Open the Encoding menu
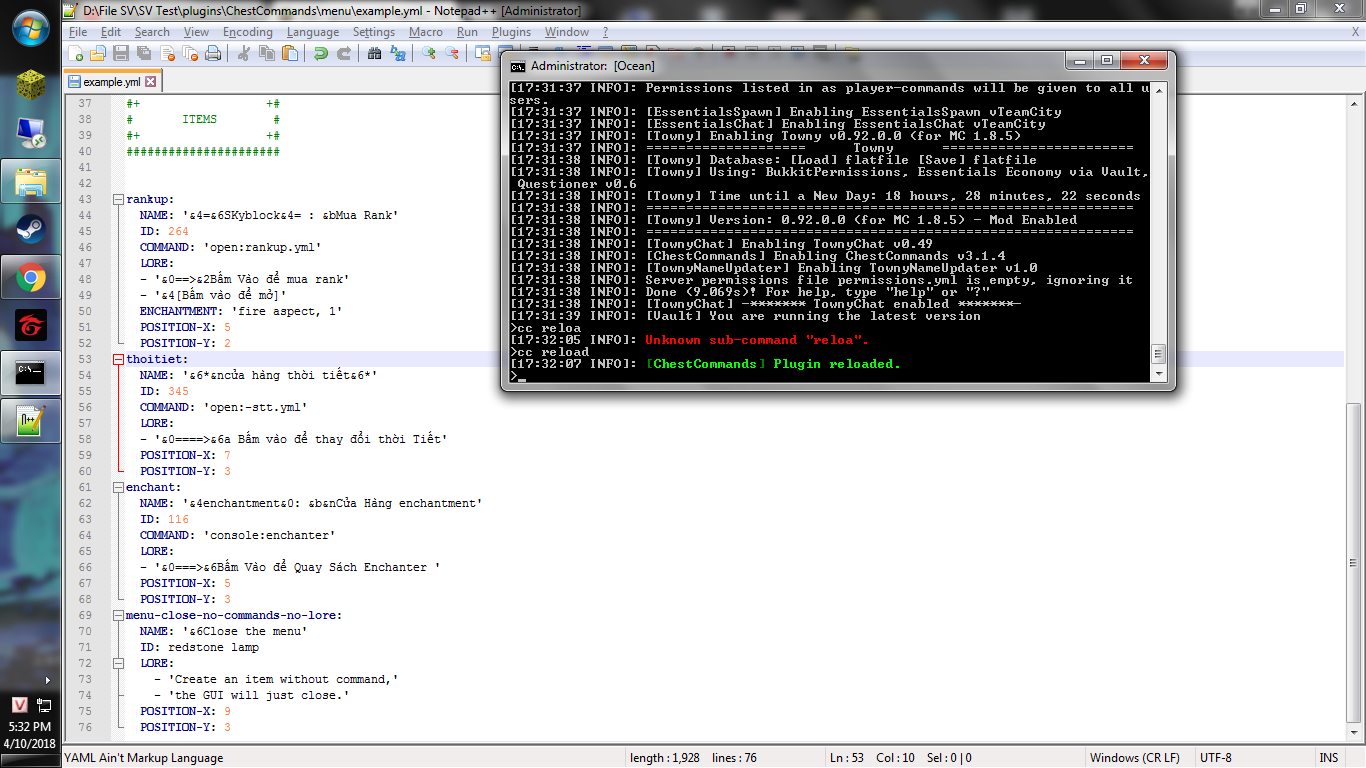This screenshot has width=1366, height=768. (x=247, y=32)
